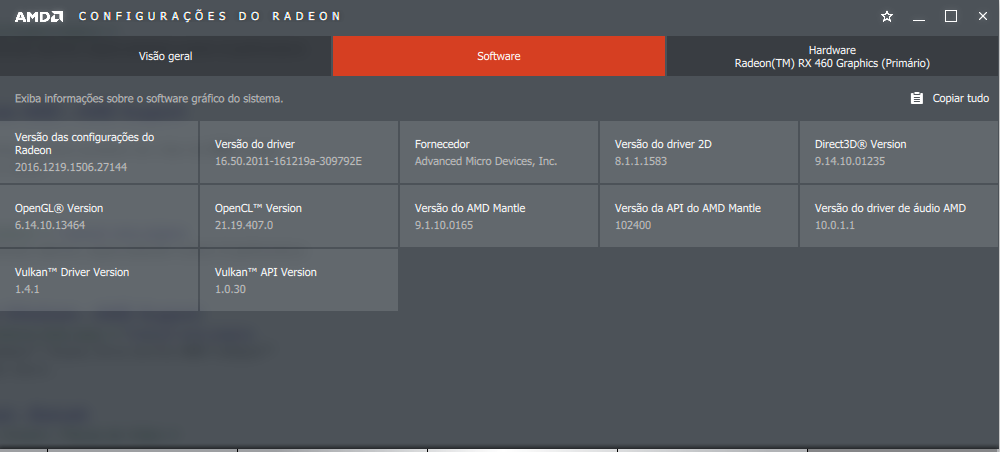Viewport: 1000px width, 452px height.
Task: Maximize the Radeon settings window
Action: click(x=951, y=16)
